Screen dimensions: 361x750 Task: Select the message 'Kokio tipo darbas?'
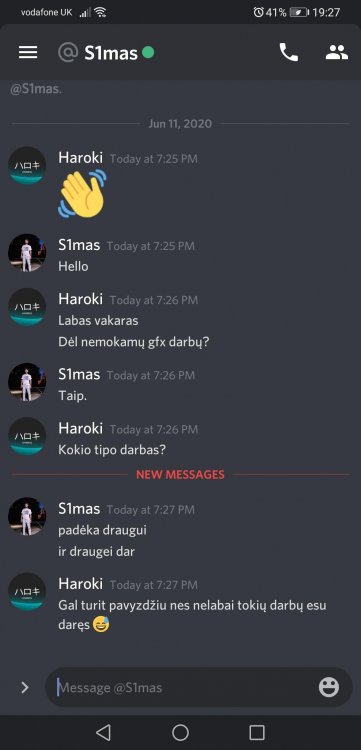pyautogui.click(x=112, y=450)
